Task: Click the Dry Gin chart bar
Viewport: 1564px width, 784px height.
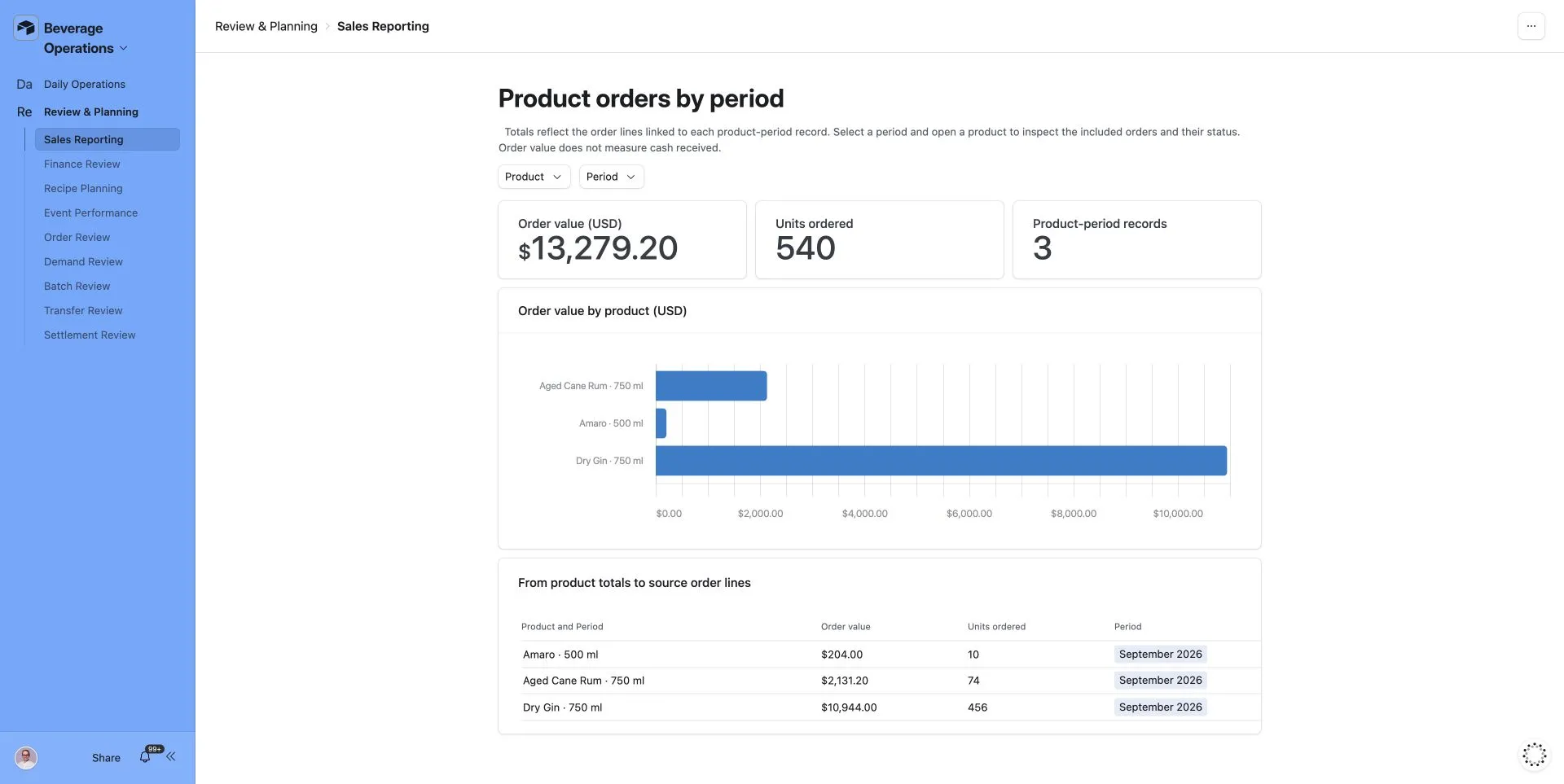Action: click(x=941, y=461)
